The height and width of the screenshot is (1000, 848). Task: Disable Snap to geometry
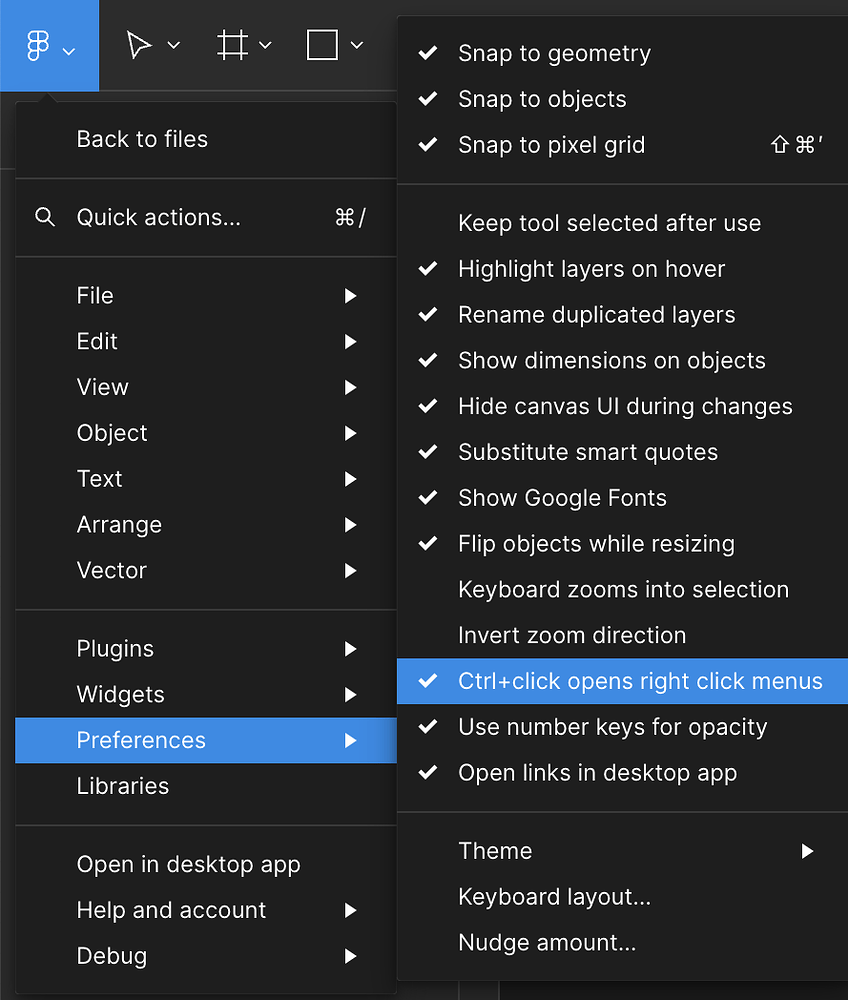554,53
